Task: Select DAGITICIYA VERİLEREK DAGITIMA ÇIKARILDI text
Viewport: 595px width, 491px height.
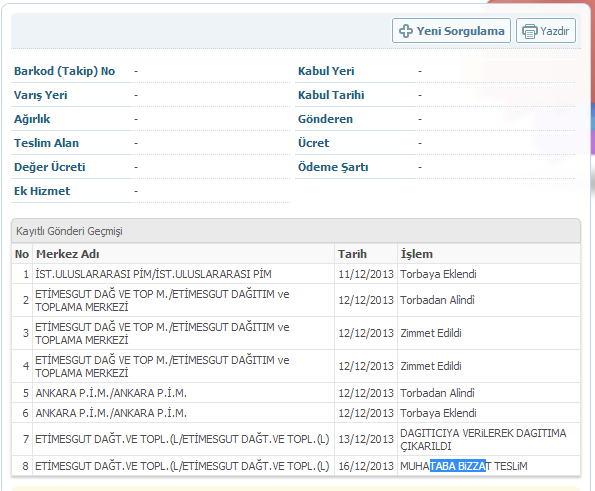Action: pyautogui.click(x=483, y=439)
